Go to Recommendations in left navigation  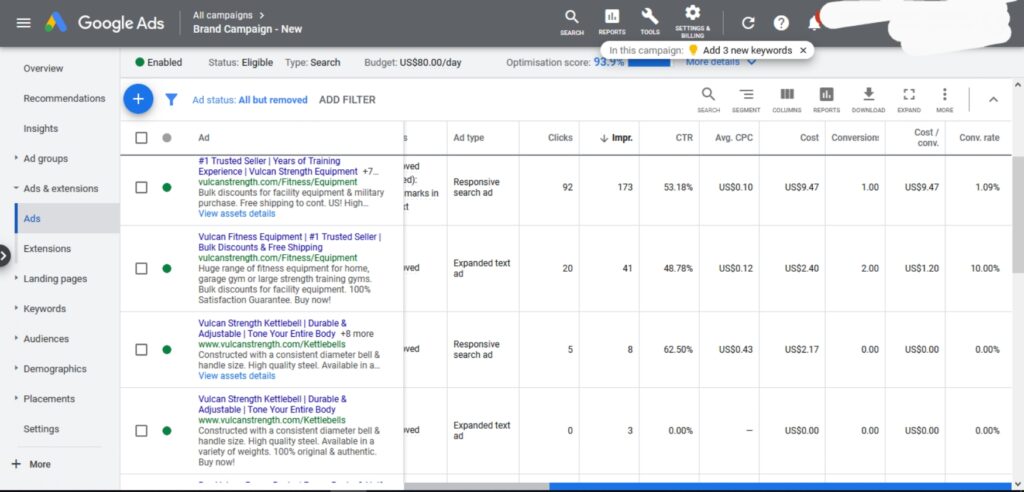(x=64, y=98)
